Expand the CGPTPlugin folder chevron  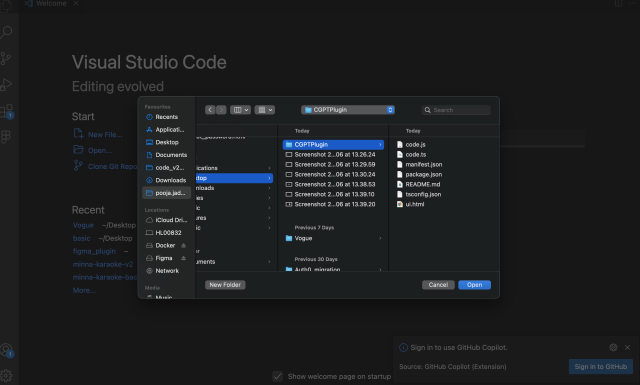pyautogui.click(x=380, y=145)
